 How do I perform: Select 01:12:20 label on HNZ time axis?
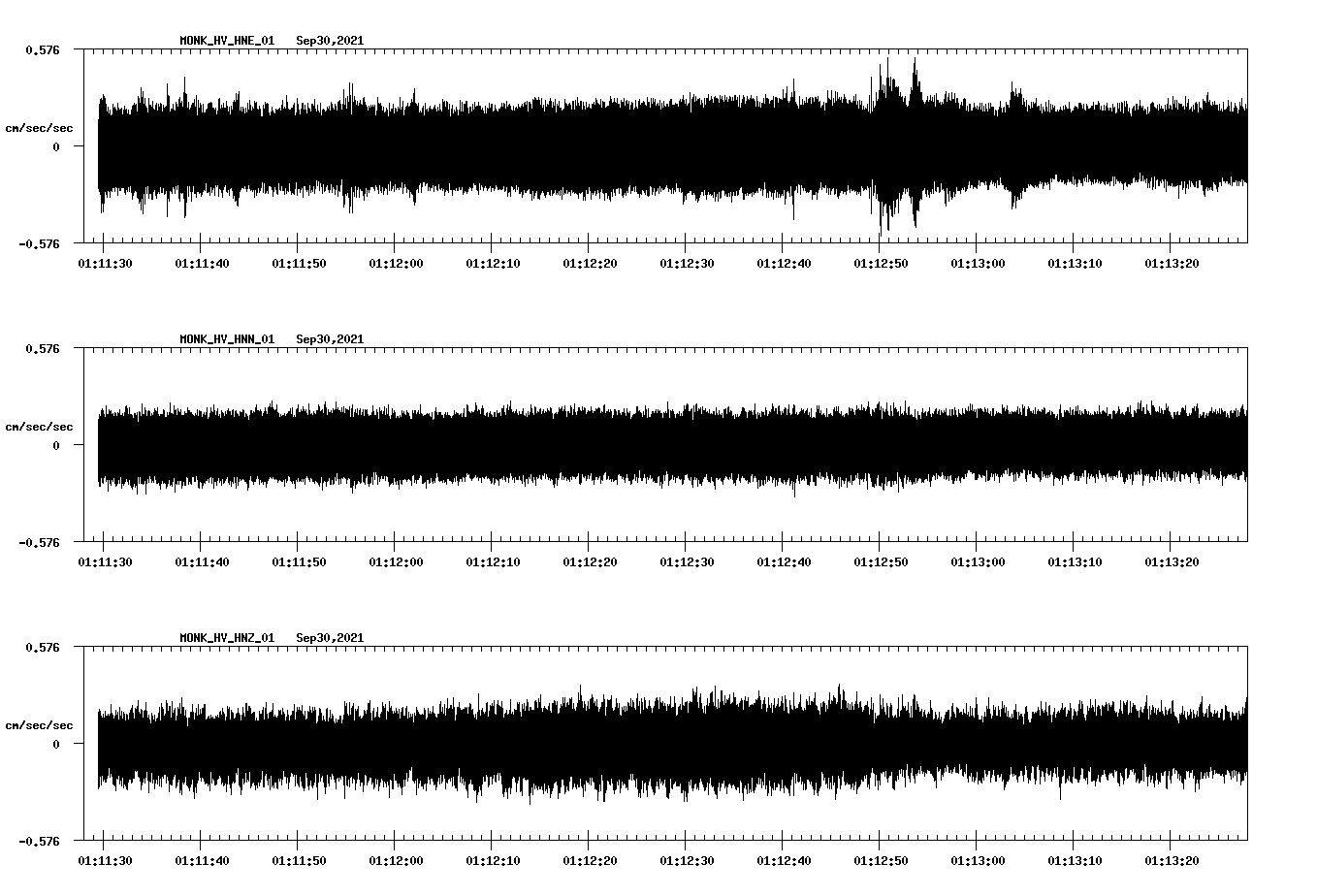(x=589, y=860)
